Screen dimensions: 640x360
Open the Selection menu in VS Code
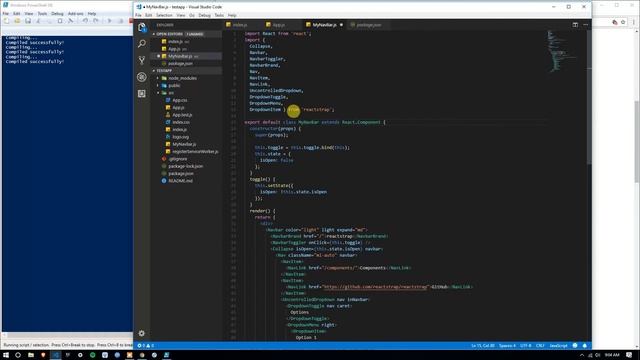click(x=164, y=15)
